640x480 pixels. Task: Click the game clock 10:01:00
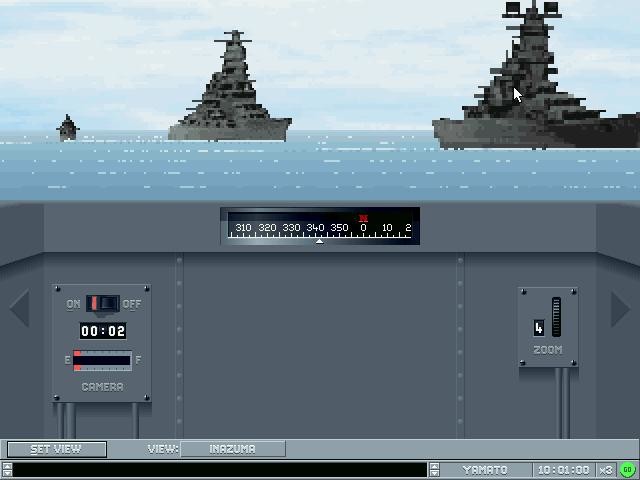point(563,470)
